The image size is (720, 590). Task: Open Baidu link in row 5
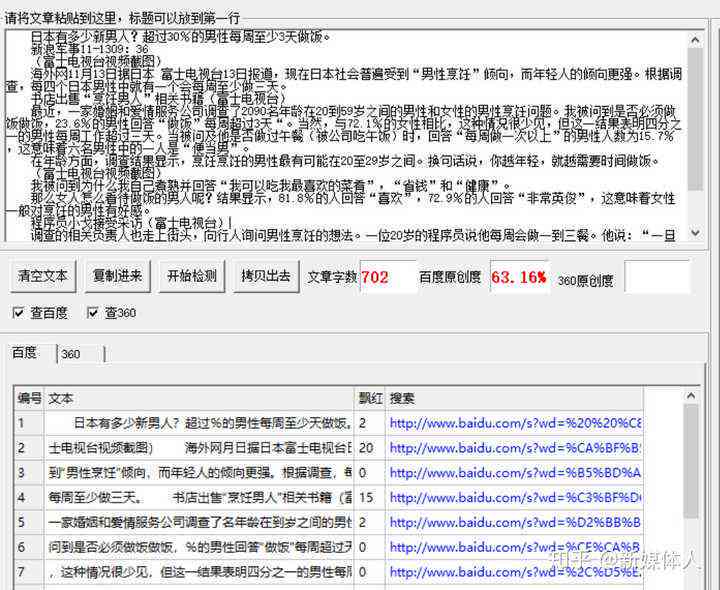(x=515, y=522)
